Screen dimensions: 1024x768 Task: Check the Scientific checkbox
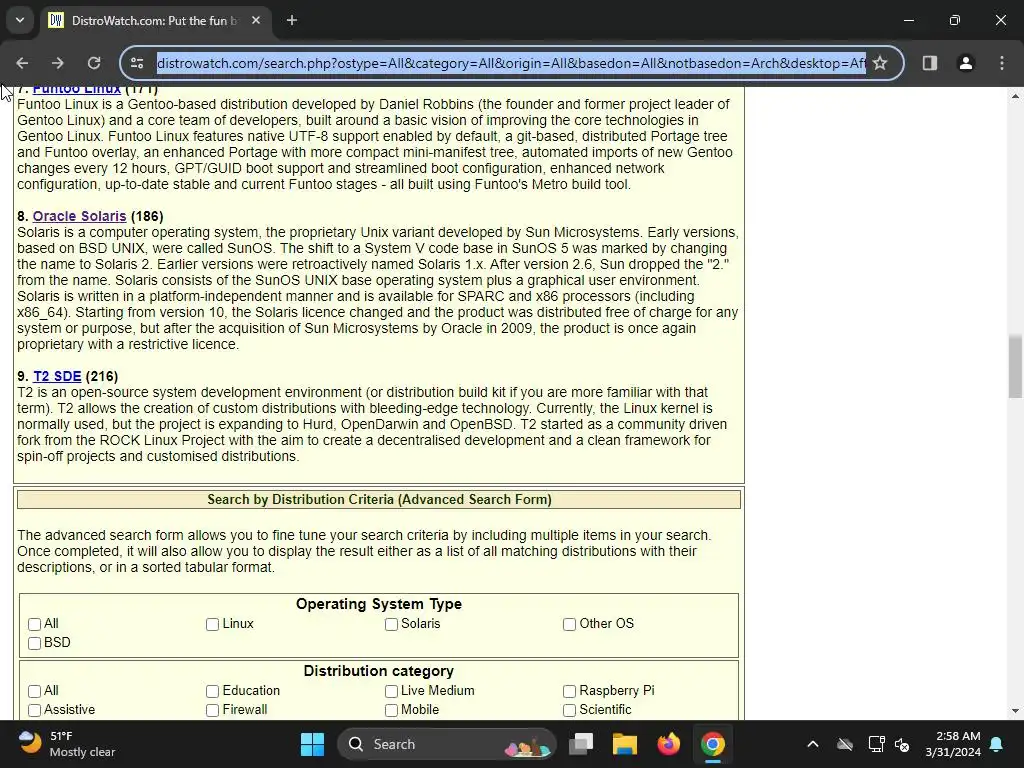[x=569, y=710]
